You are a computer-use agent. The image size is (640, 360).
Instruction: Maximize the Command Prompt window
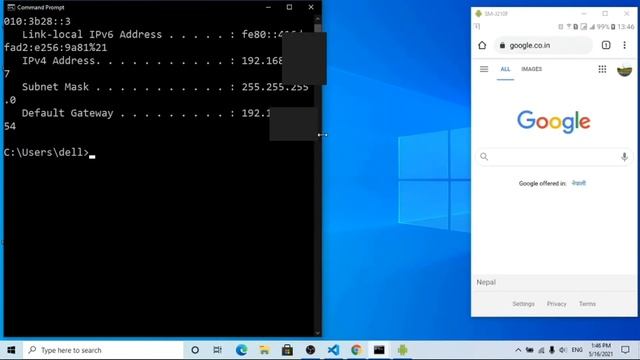[x=289, y=7]
